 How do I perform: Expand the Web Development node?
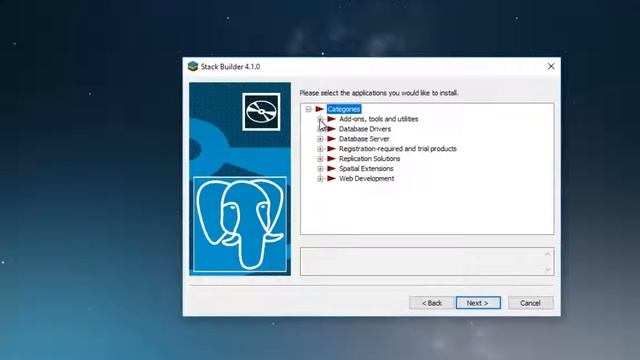pyautogui.click(x=320, y=178)
